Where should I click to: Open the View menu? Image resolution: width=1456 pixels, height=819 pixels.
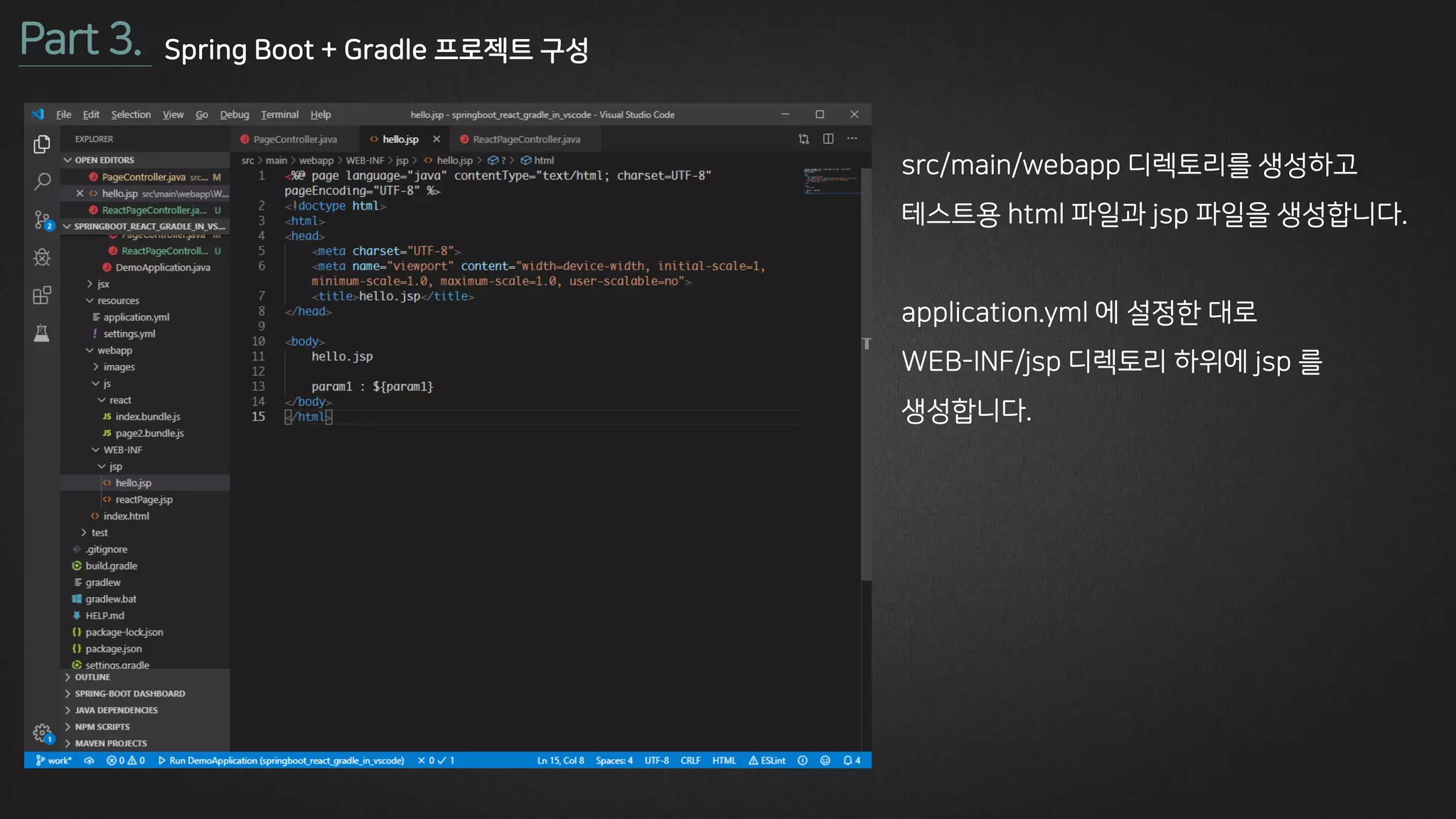[x=173, y=114]
